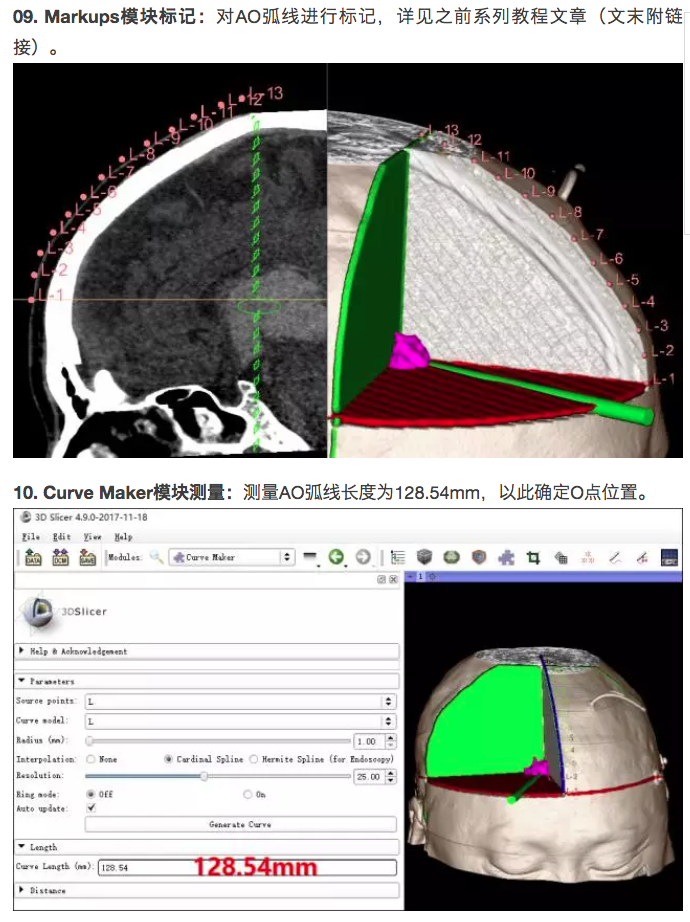The image size is (690, 922).
Task: Click the Load DATA toolbar icon
Action: 32,558
